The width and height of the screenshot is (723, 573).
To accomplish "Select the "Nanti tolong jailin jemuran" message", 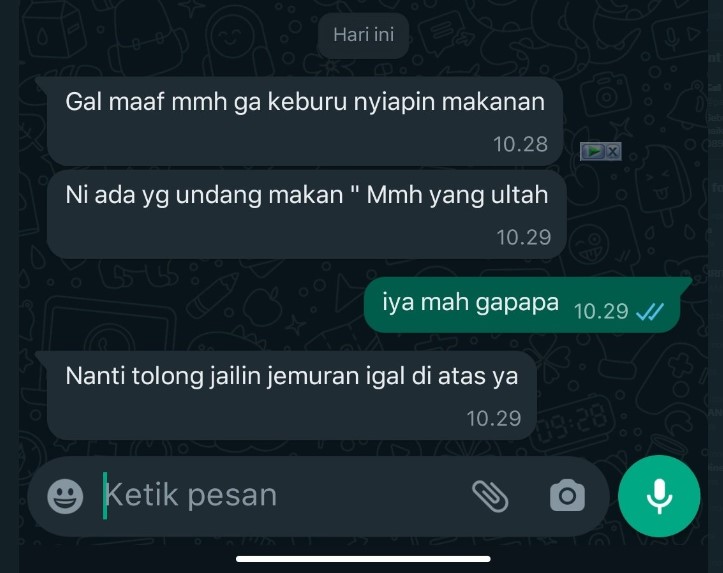I will [x=292, y=395].
